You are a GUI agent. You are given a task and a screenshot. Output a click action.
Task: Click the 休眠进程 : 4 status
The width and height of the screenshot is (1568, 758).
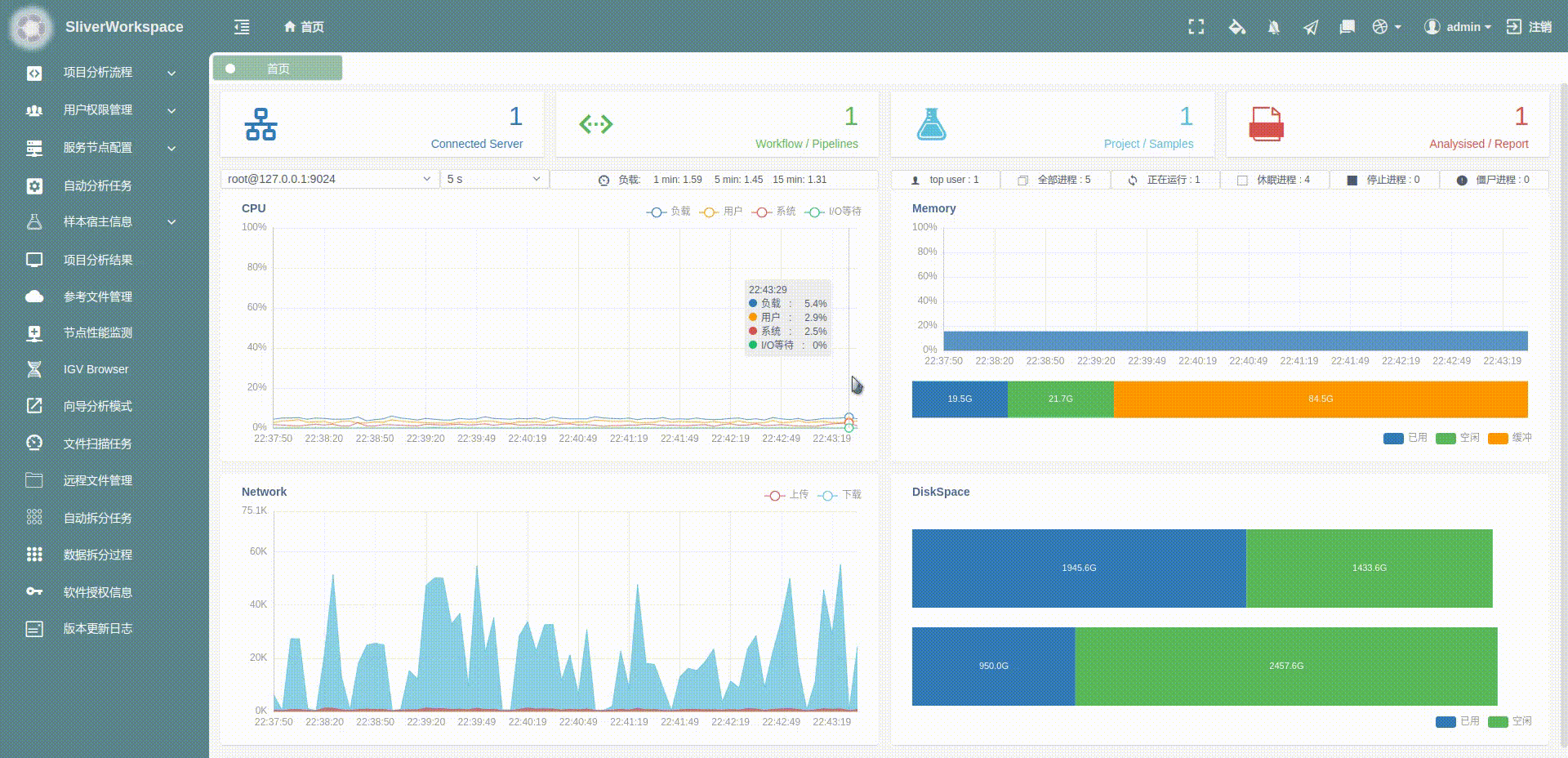1275,180
